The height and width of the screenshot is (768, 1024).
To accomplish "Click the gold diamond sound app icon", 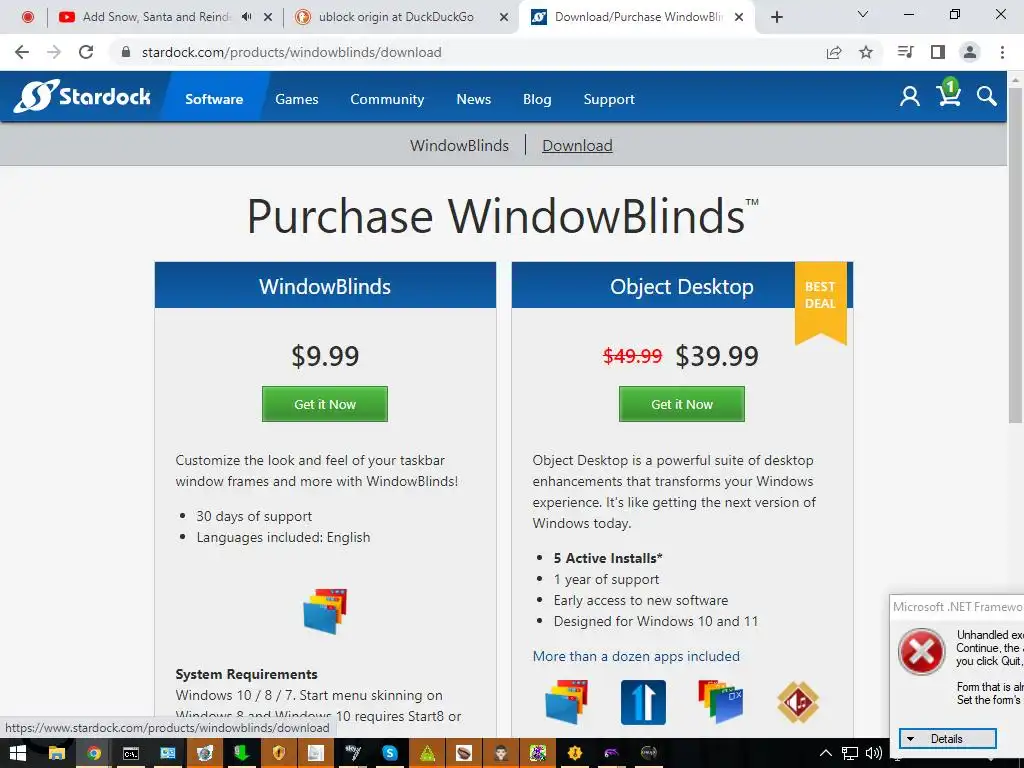I will pyautogui.click(x=798, y=702).
